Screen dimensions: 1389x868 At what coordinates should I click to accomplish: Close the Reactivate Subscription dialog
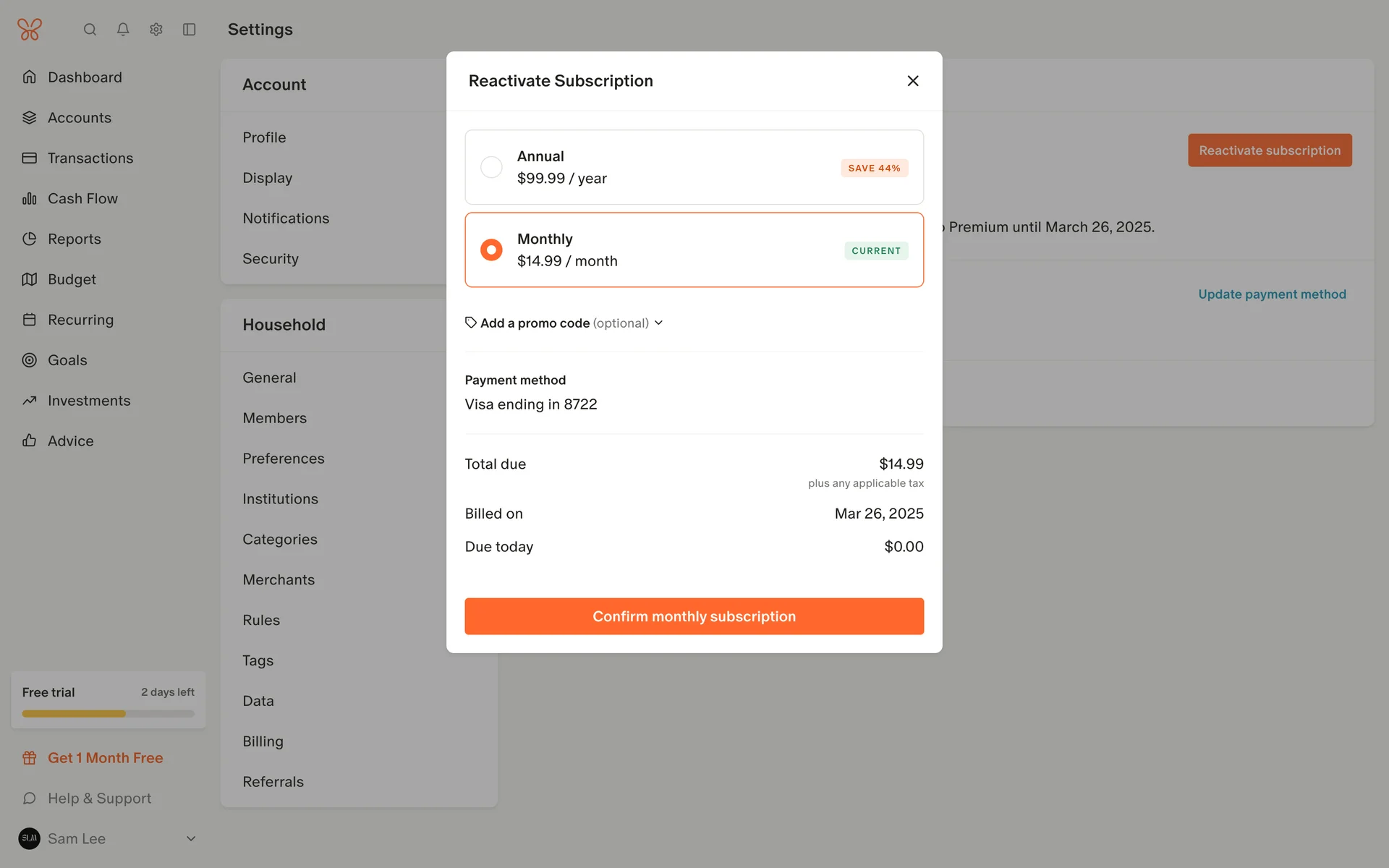pos(913,81)
